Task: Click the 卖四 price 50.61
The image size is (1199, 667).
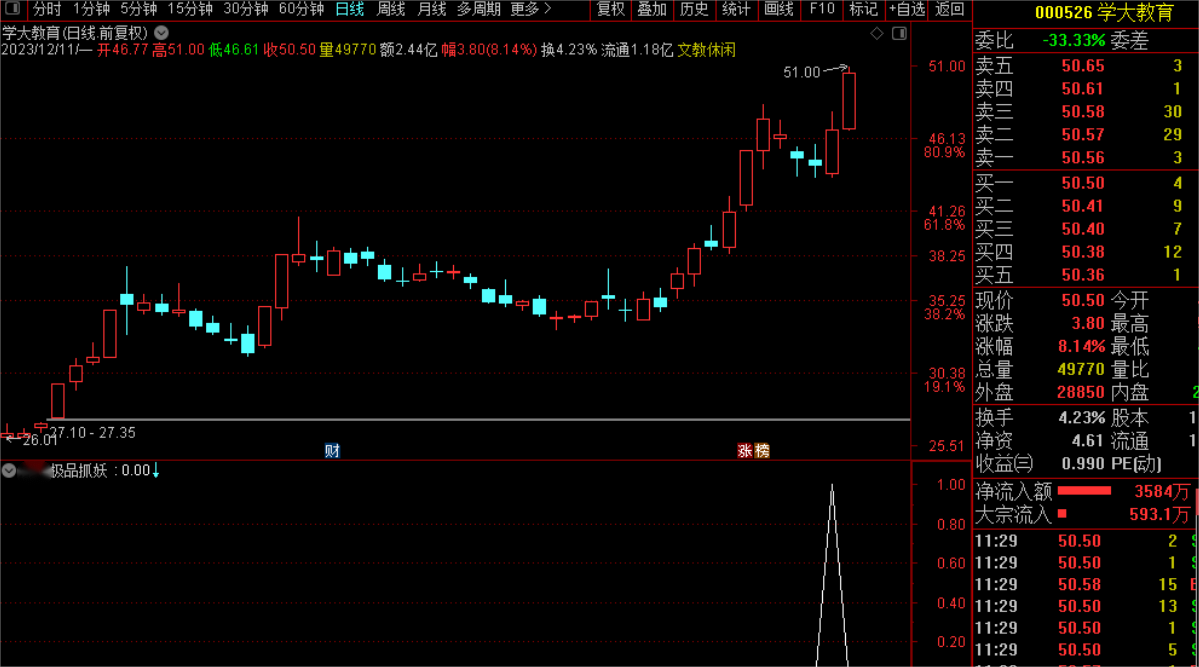Action: pos(1083,89)
